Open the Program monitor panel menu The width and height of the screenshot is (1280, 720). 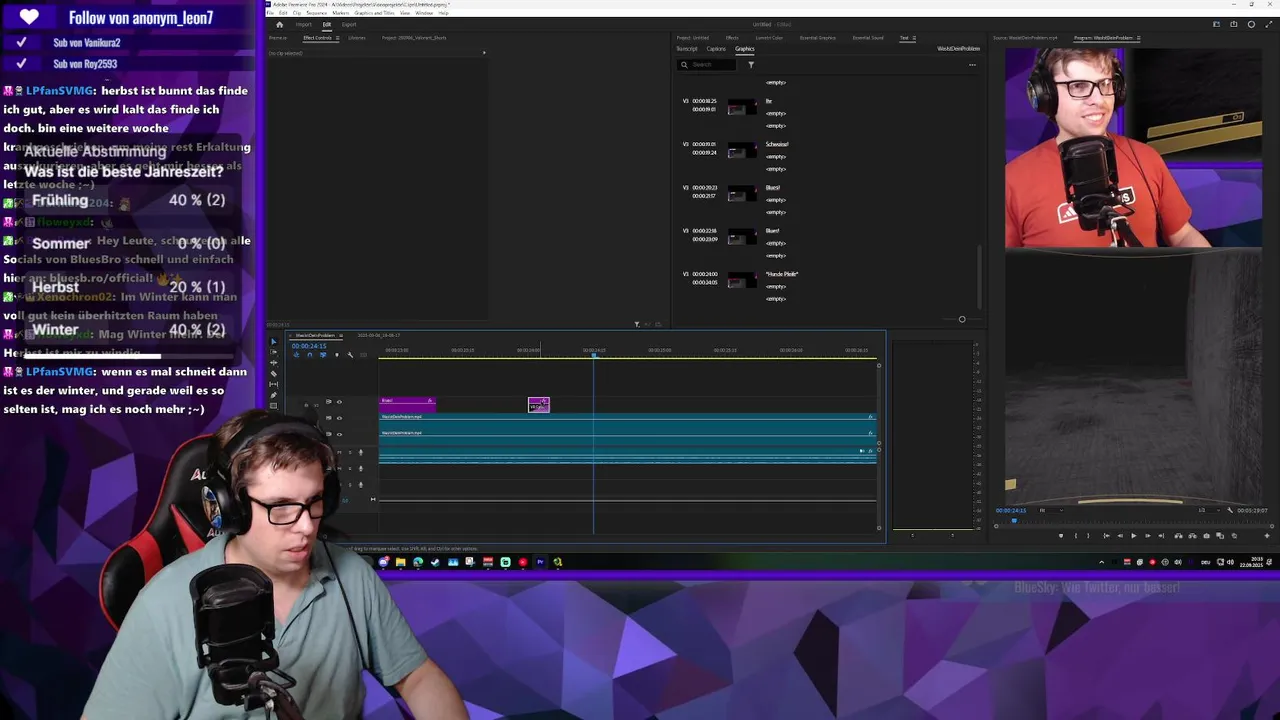(1138, 38)
